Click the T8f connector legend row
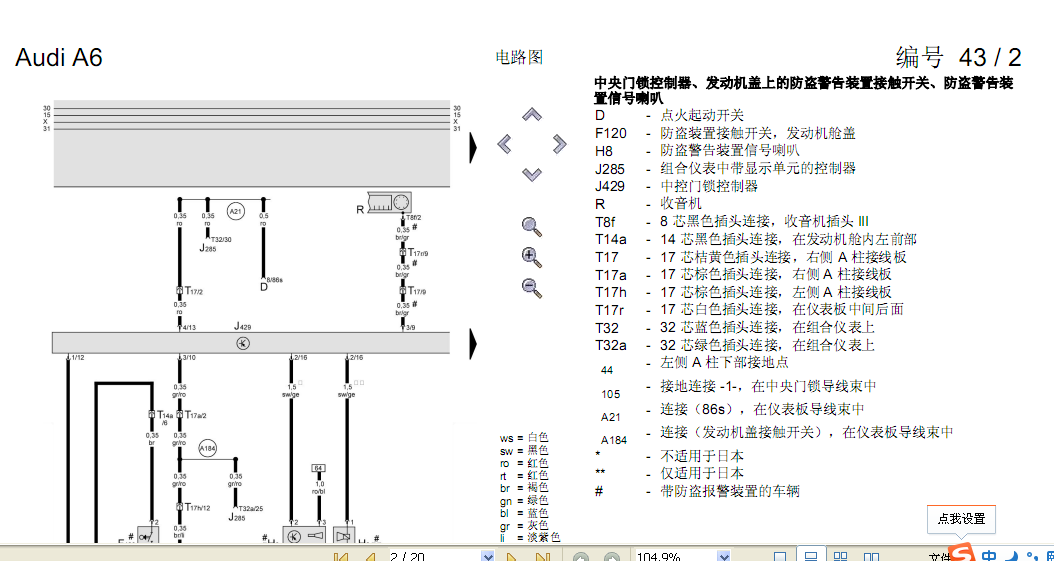 point(732,221)
